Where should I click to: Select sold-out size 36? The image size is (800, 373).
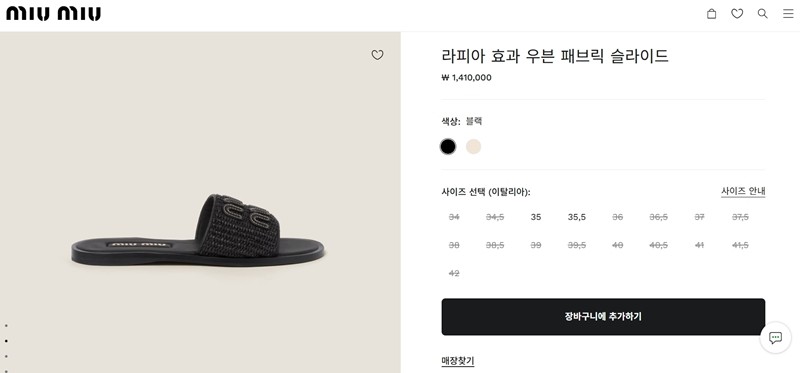coord(617,217)
